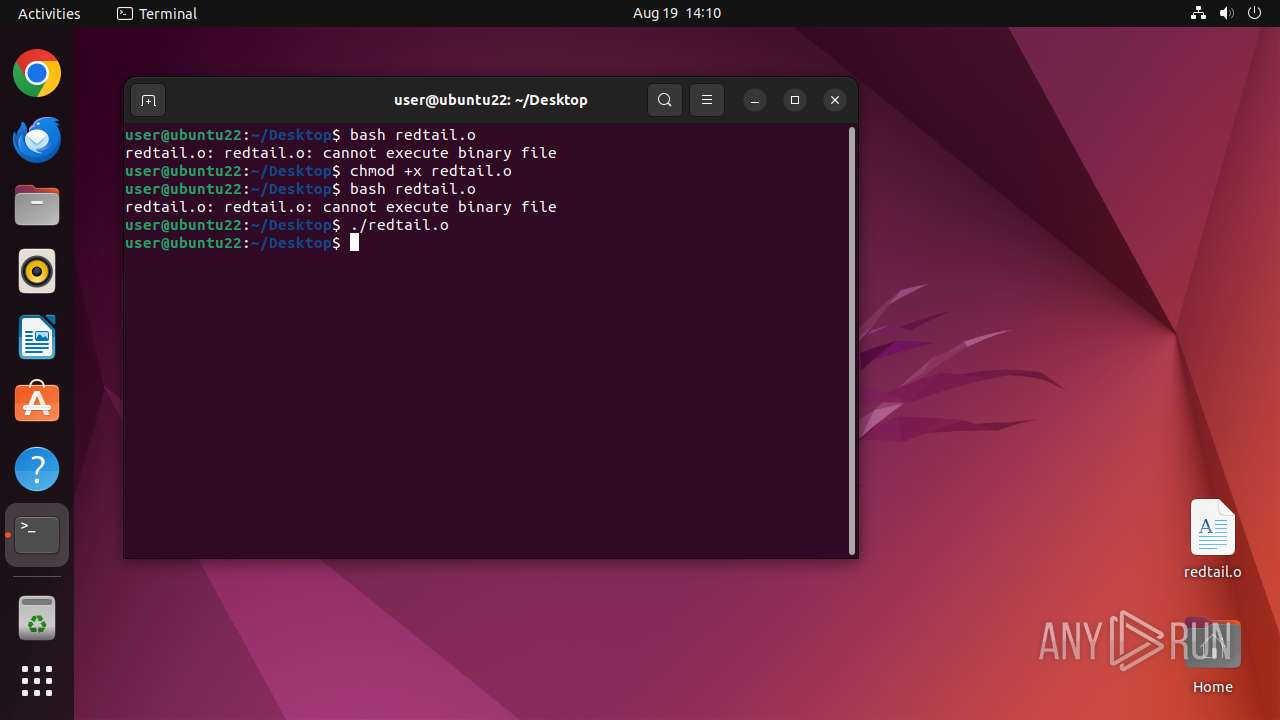Maximize the terminal window
This screenshot has height=720, width=1280.
tap(795, 100)
